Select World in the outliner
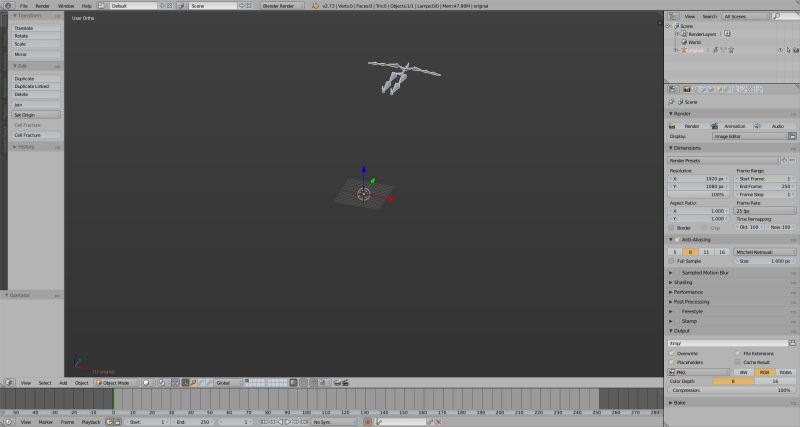Screen dimensions: 800x427 (694, 42)
